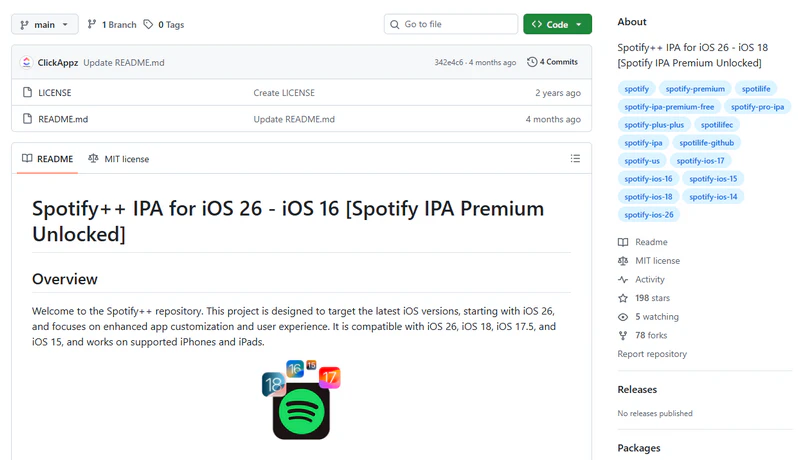Select the spotify-ipa topic tag

[643, 143]
